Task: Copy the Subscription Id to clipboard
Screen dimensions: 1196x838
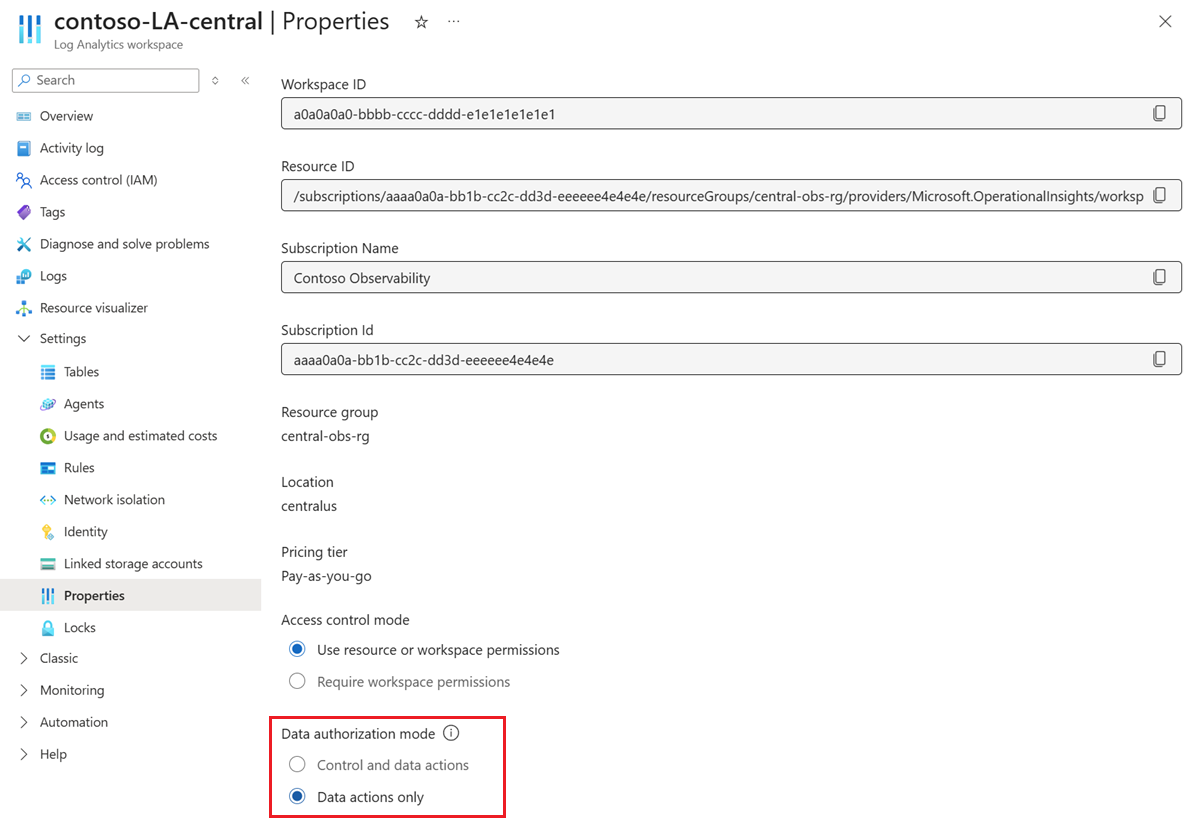Action: click(1159, 359)
